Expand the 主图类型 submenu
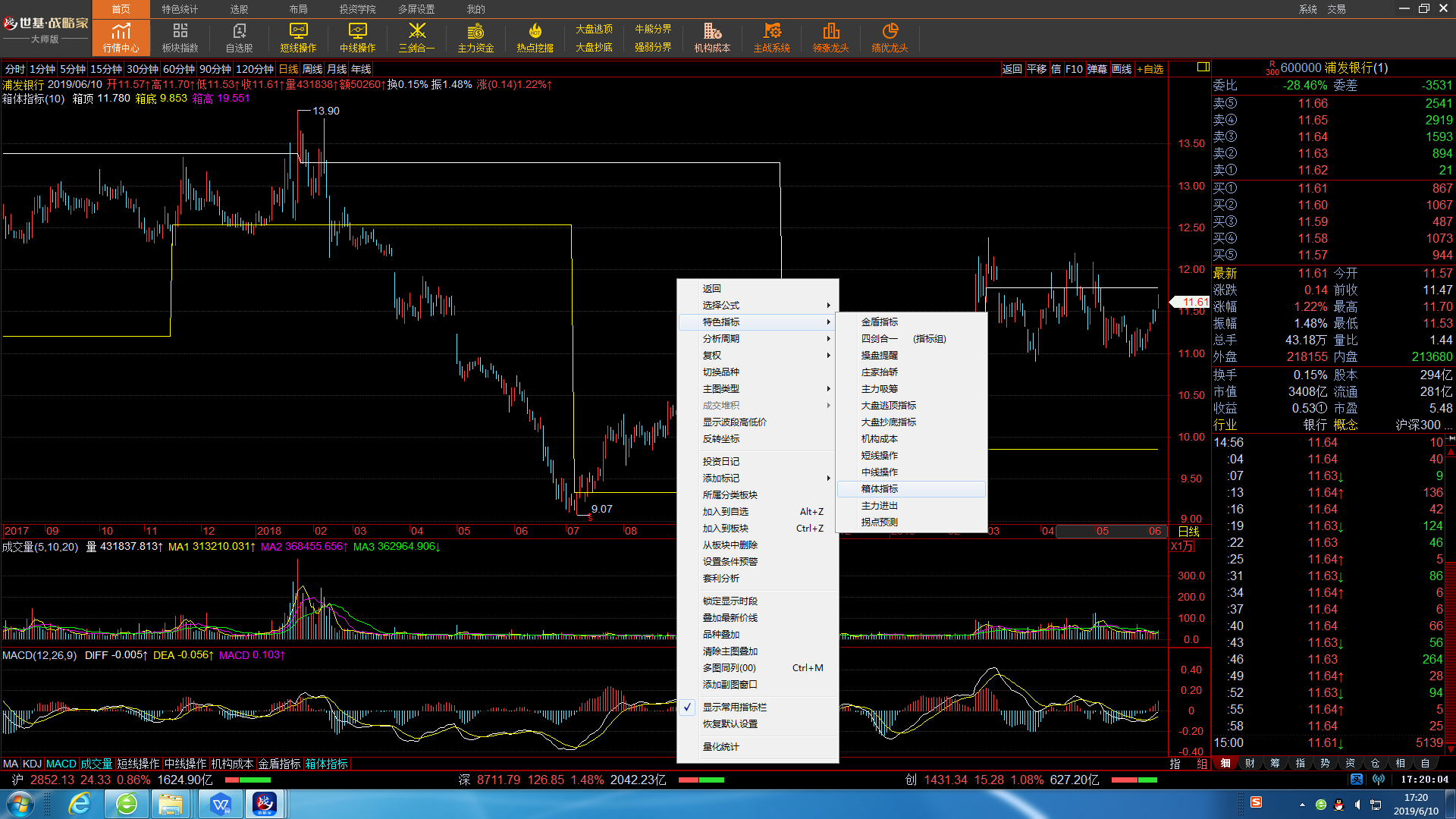 [x=758, y=388]
